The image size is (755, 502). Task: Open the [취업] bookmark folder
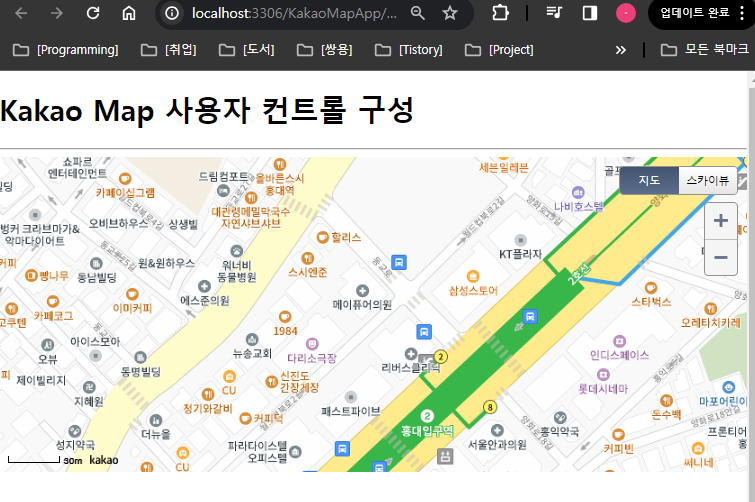tap(169, 50)
